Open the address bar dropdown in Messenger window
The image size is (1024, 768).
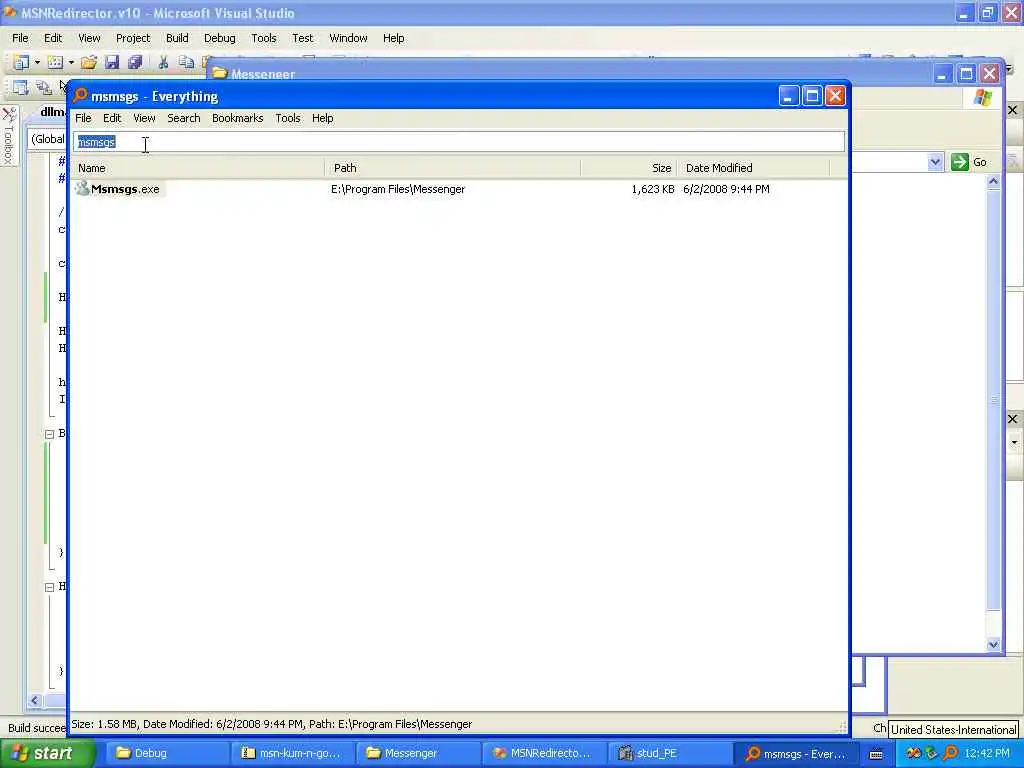click(x=935, y=162)
